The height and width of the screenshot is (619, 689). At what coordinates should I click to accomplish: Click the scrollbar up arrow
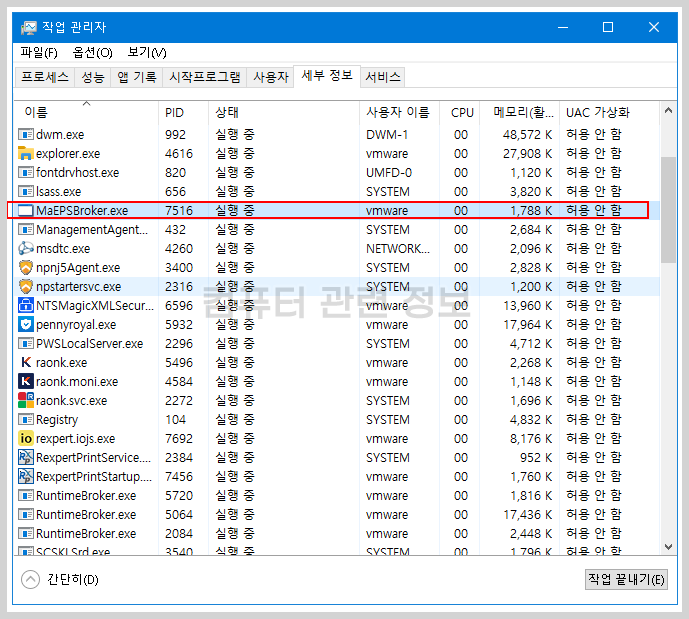(668, 111)
